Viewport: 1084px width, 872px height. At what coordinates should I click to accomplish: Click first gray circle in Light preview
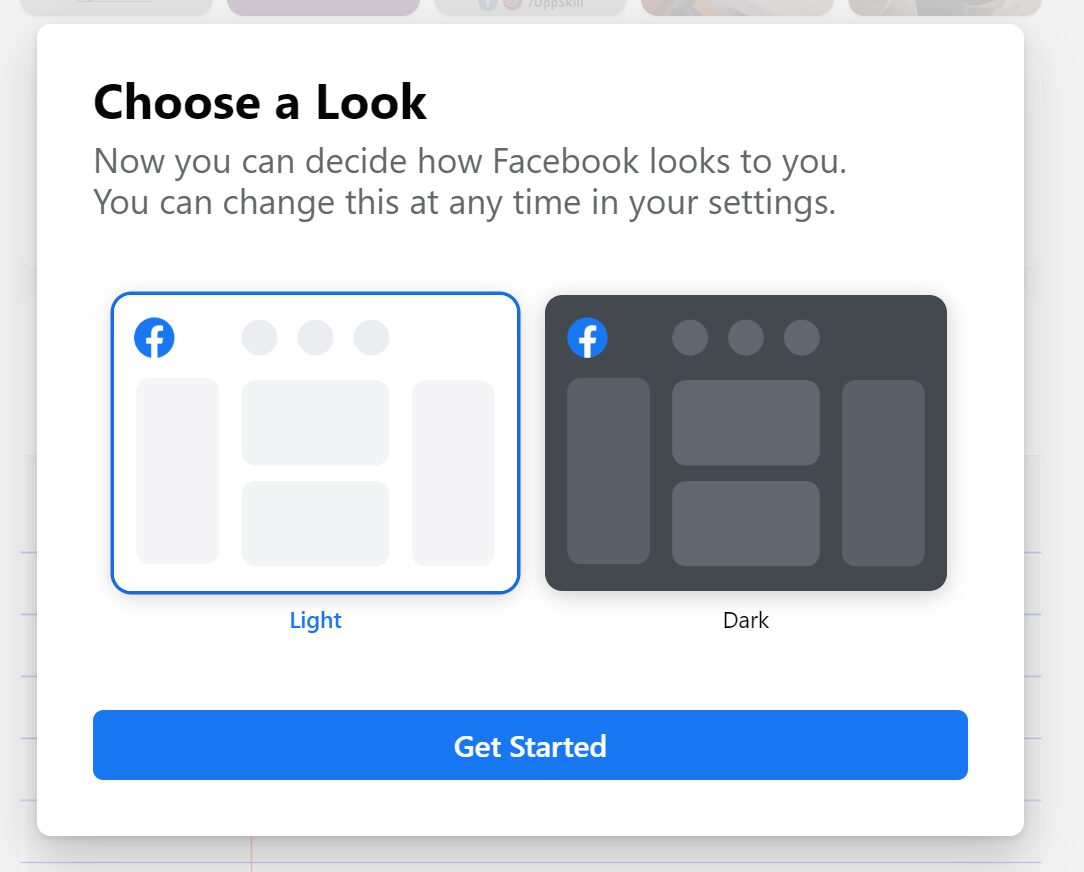point(259,337)
